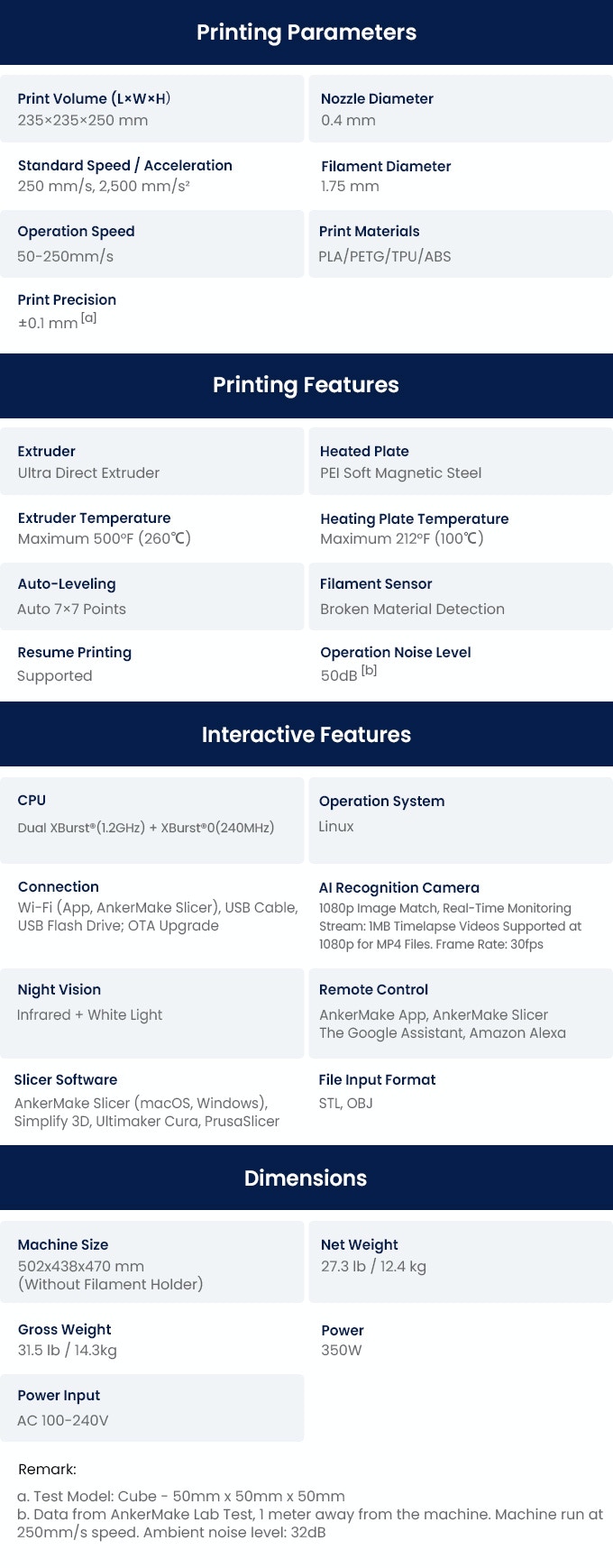Screen dimensions: 613x1568
Task: Click the Dimensions section header
Action: coord(306,1178)
